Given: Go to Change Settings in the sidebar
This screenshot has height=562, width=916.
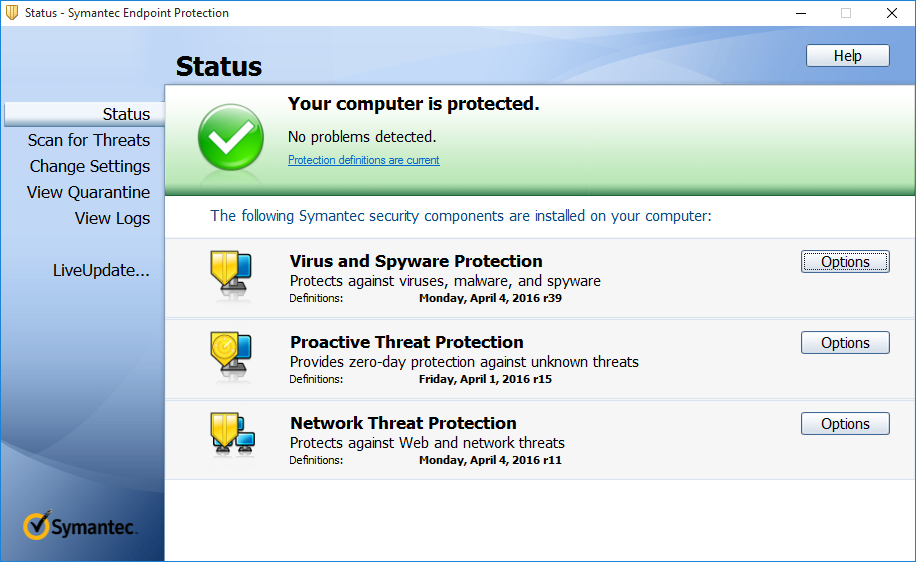Looking at the screenshot, I should pyautogui.click(x=90, y=166).
